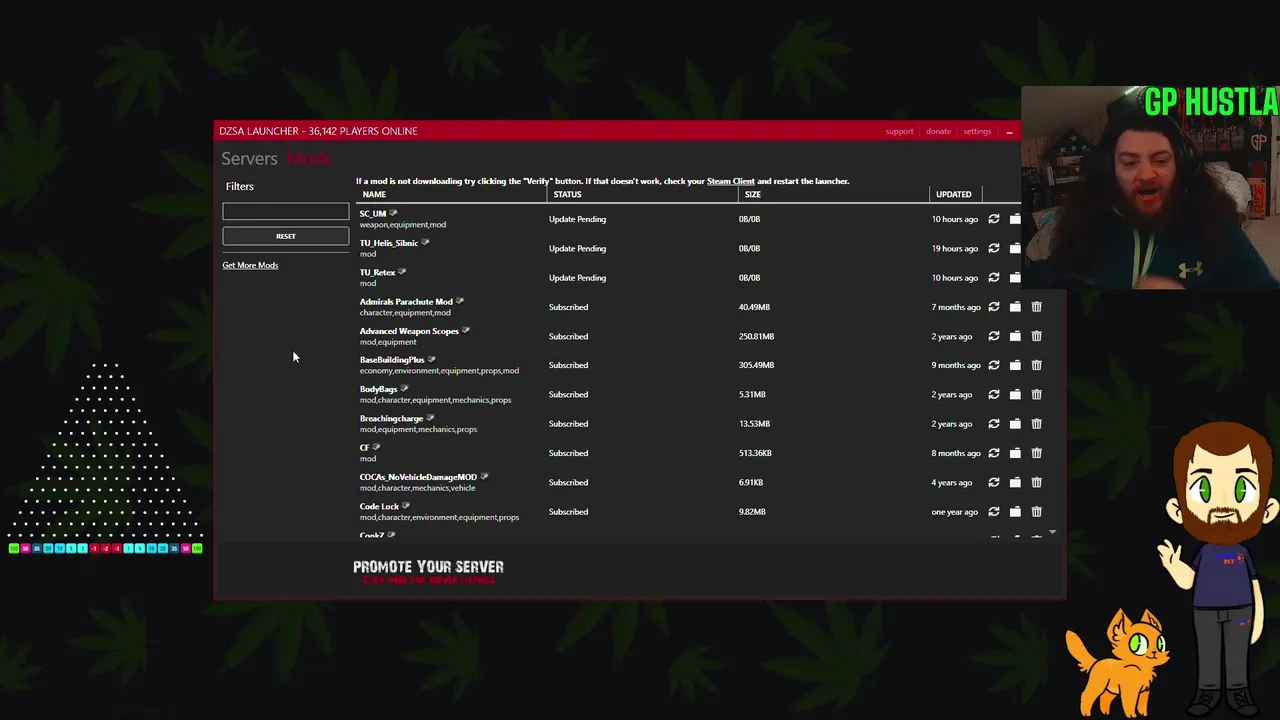The height and width of the screenshot is (720, 1280).
Task: Click the refresh icon for TU_Helis_Sibnic
Action: (993, 248)
